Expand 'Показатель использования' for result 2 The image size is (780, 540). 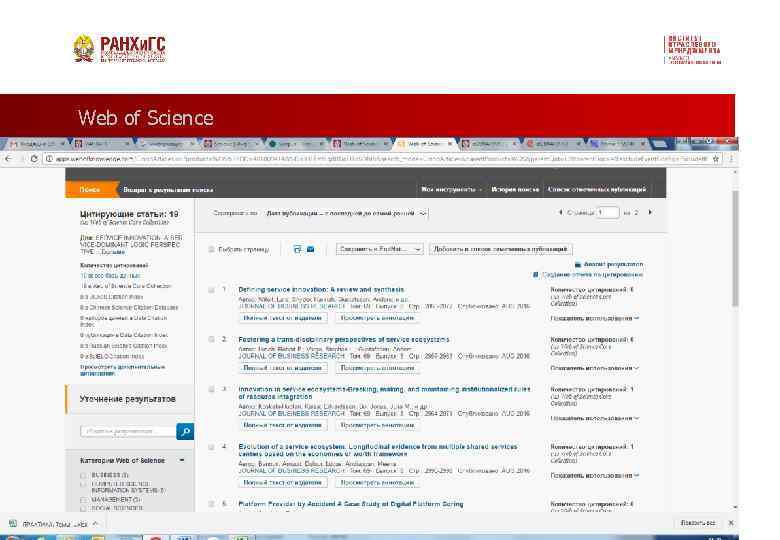coord(594,368)
